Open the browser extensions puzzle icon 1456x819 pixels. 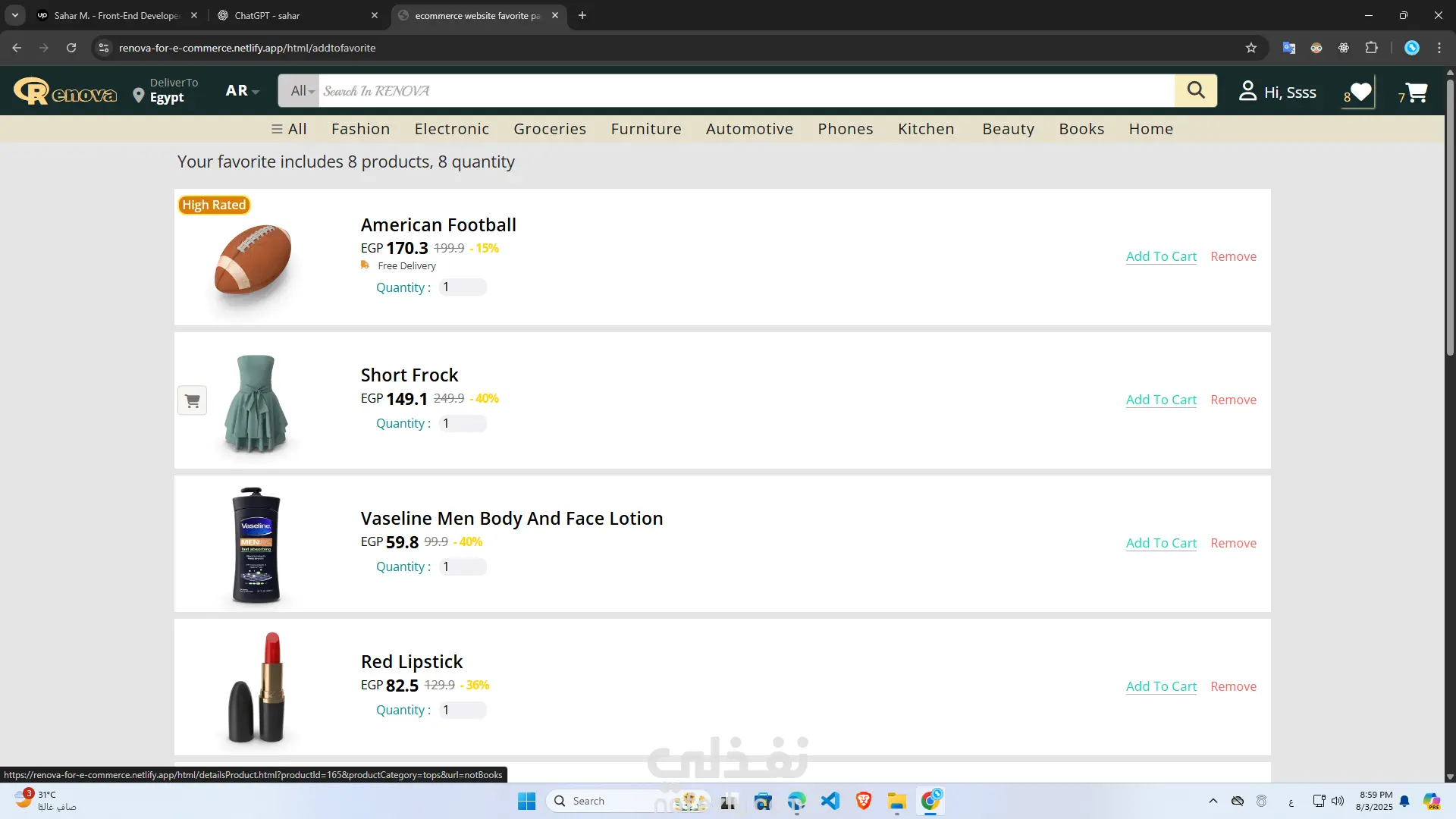[x=1371, y=48]
